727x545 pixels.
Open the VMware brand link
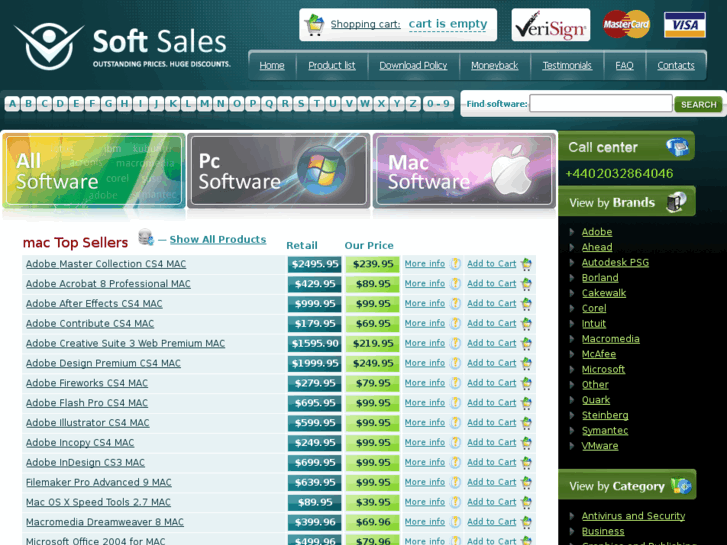click(600, 446)
